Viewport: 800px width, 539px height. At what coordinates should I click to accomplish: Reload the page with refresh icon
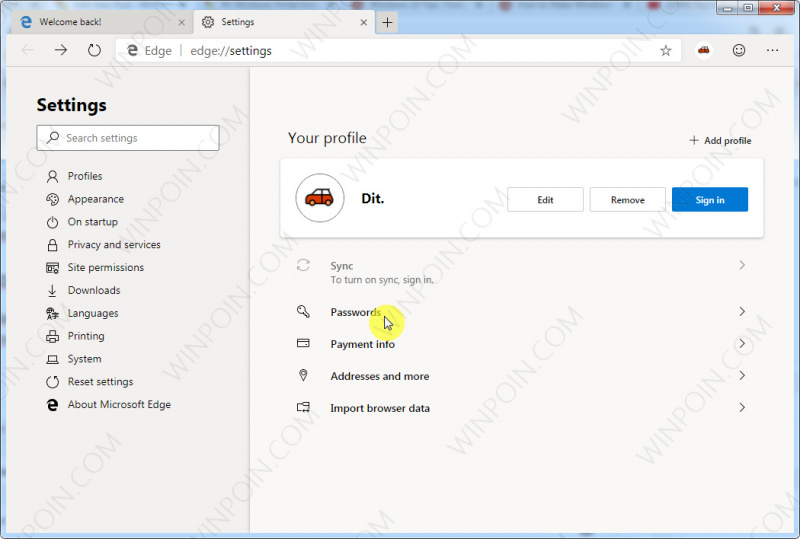[94, 50]
